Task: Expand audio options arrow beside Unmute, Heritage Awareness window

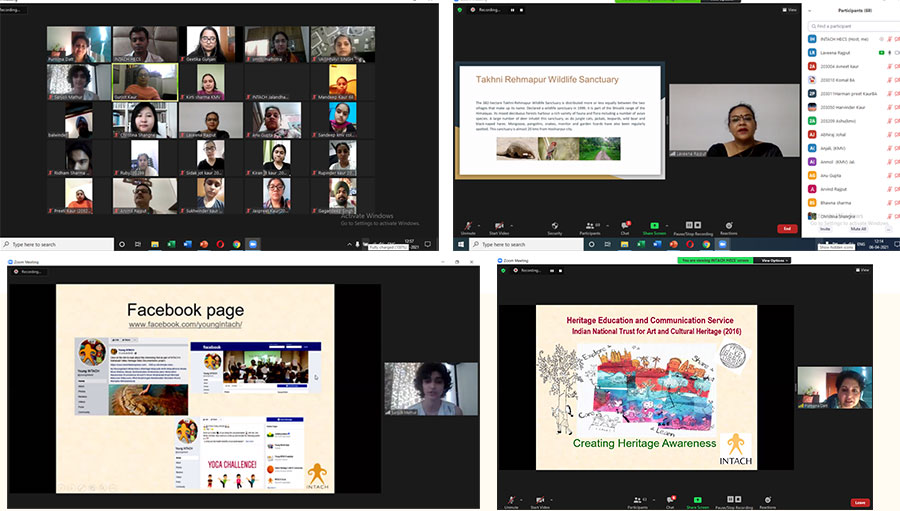Action: [521, 500]
